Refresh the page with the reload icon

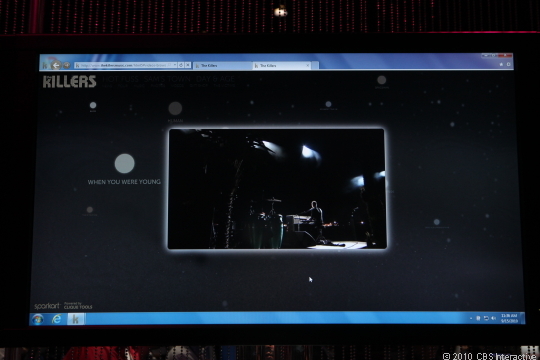tap(181, 65)
